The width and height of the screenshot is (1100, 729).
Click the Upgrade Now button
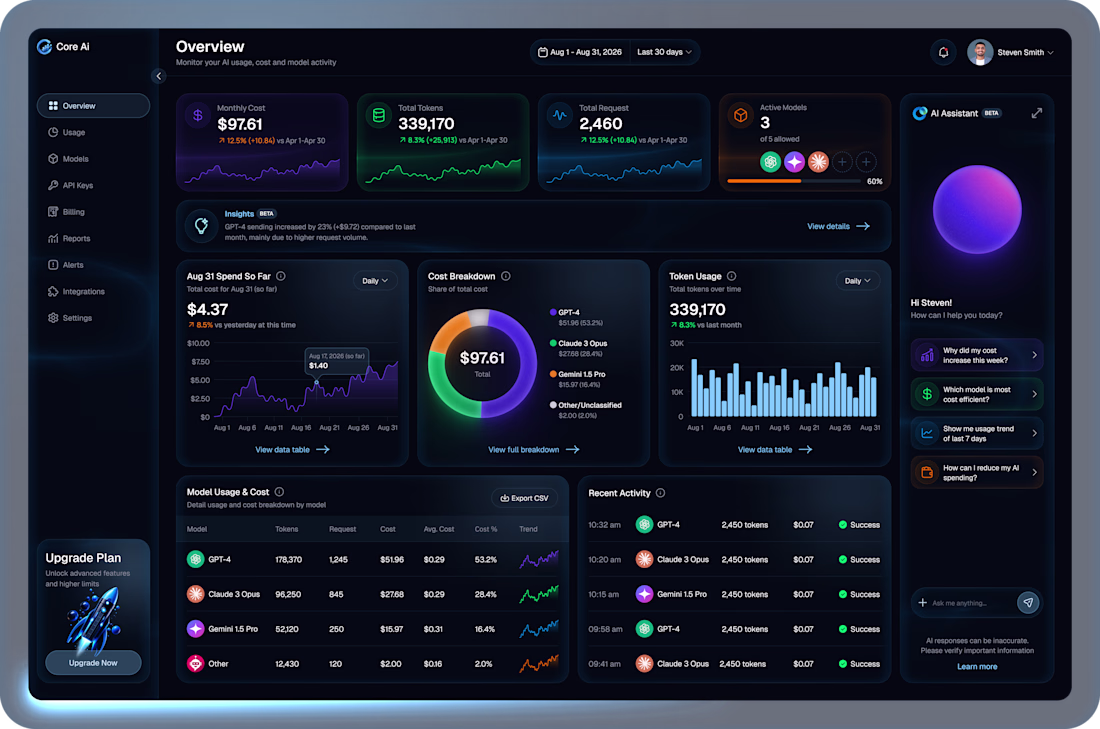coord(93,662)
